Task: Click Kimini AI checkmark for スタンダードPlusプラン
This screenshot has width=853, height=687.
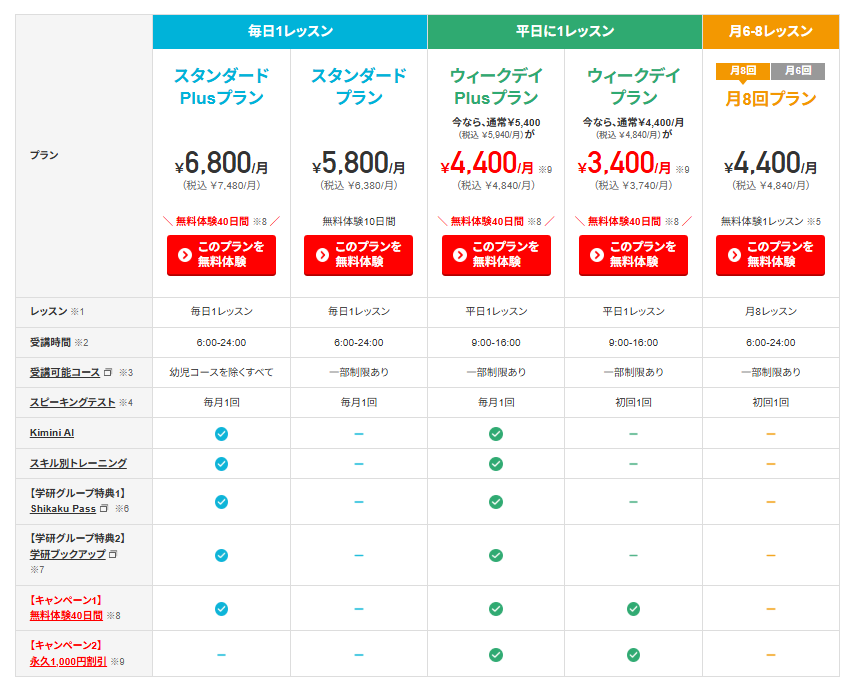Action: click(221, 433)
